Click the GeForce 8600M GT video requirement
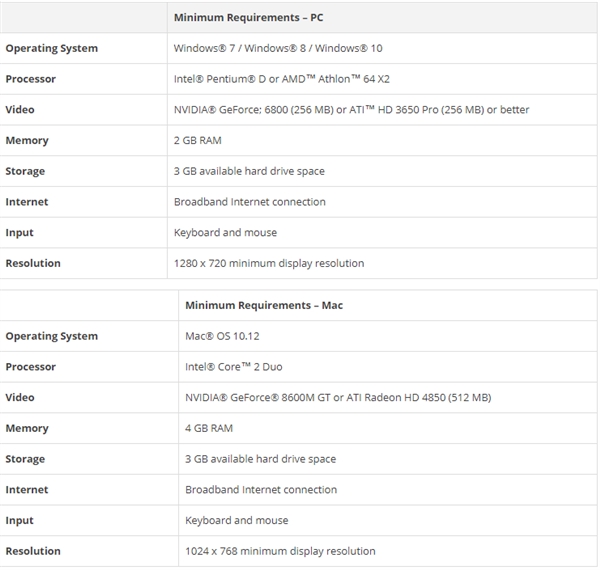600x570 pixels. 338,398
